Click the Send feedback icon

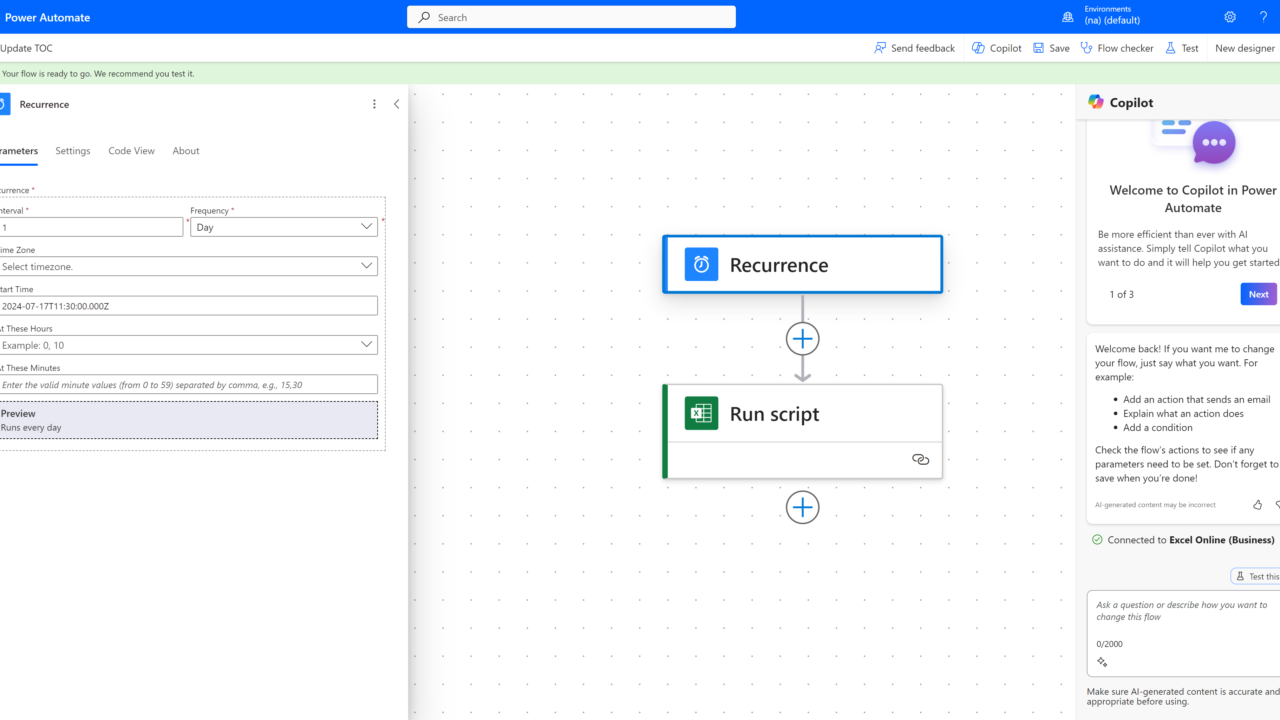pos(880,48)
